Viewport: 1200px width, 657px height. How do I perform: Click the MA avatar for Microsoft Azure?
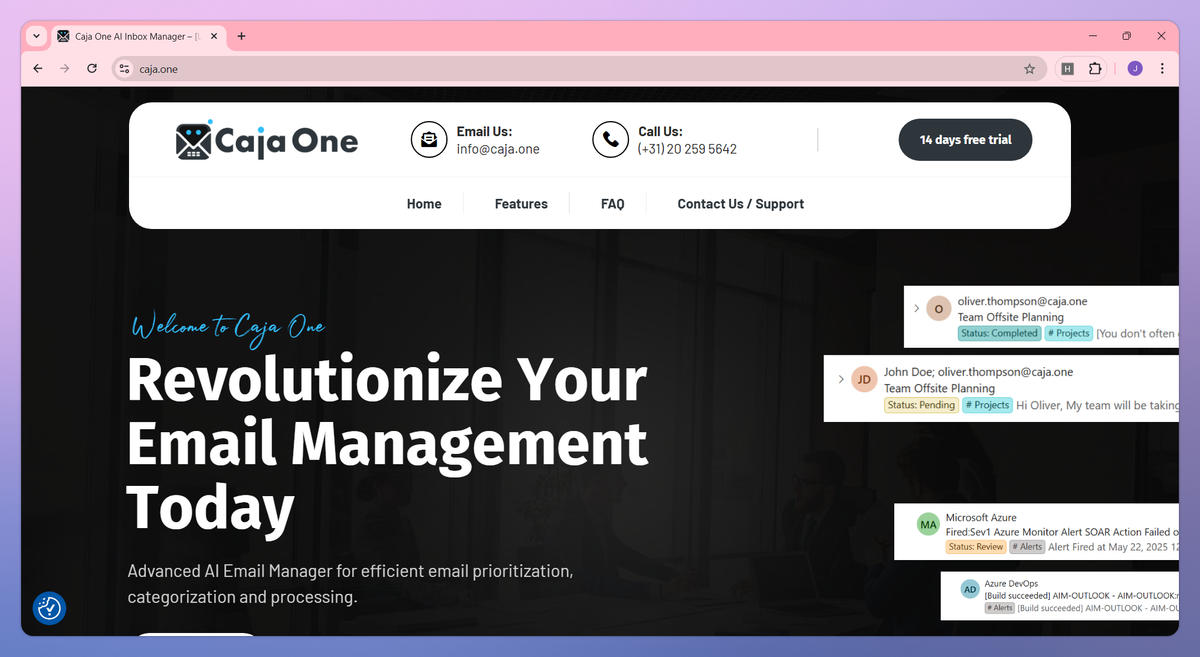click(x=929, y=525)
